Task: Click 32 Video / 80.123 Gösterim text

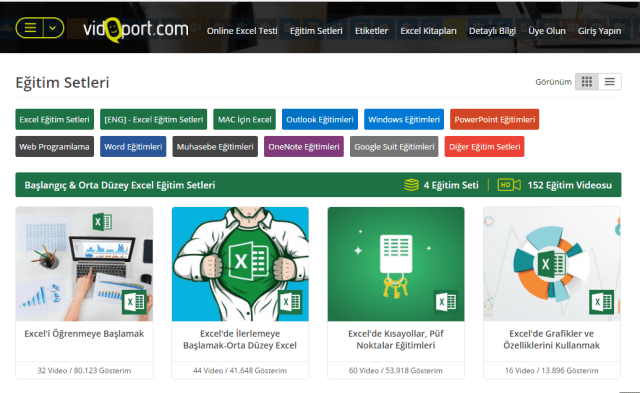Action: tap(84, 371)
